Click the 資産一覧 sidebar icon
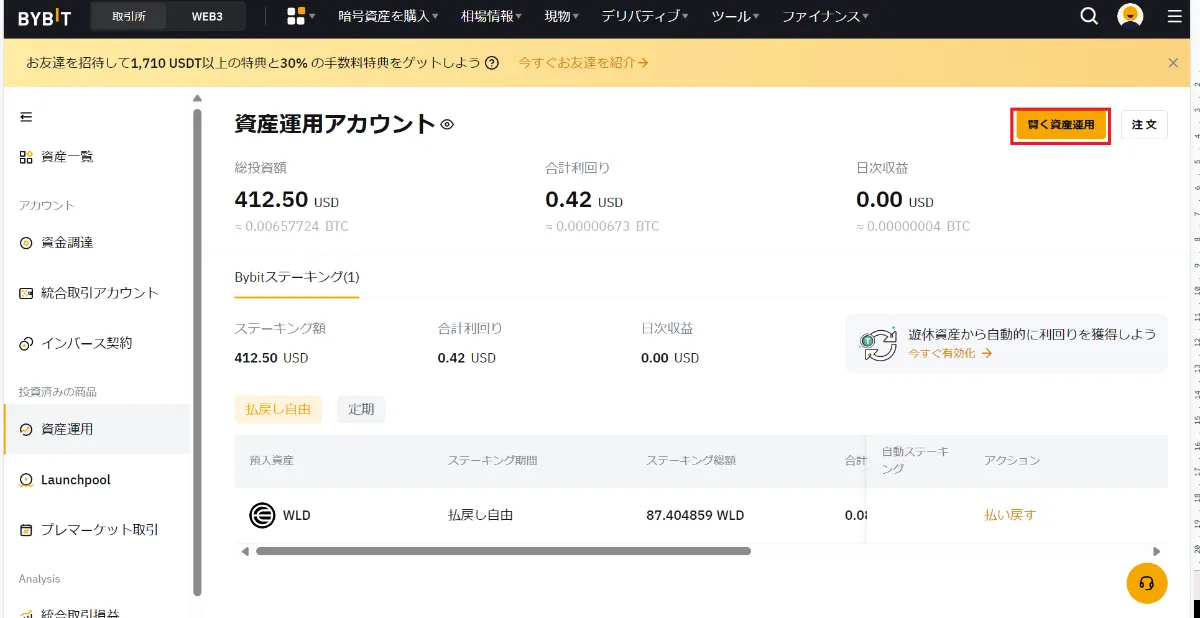1200x618 pixels. point(26,157)
